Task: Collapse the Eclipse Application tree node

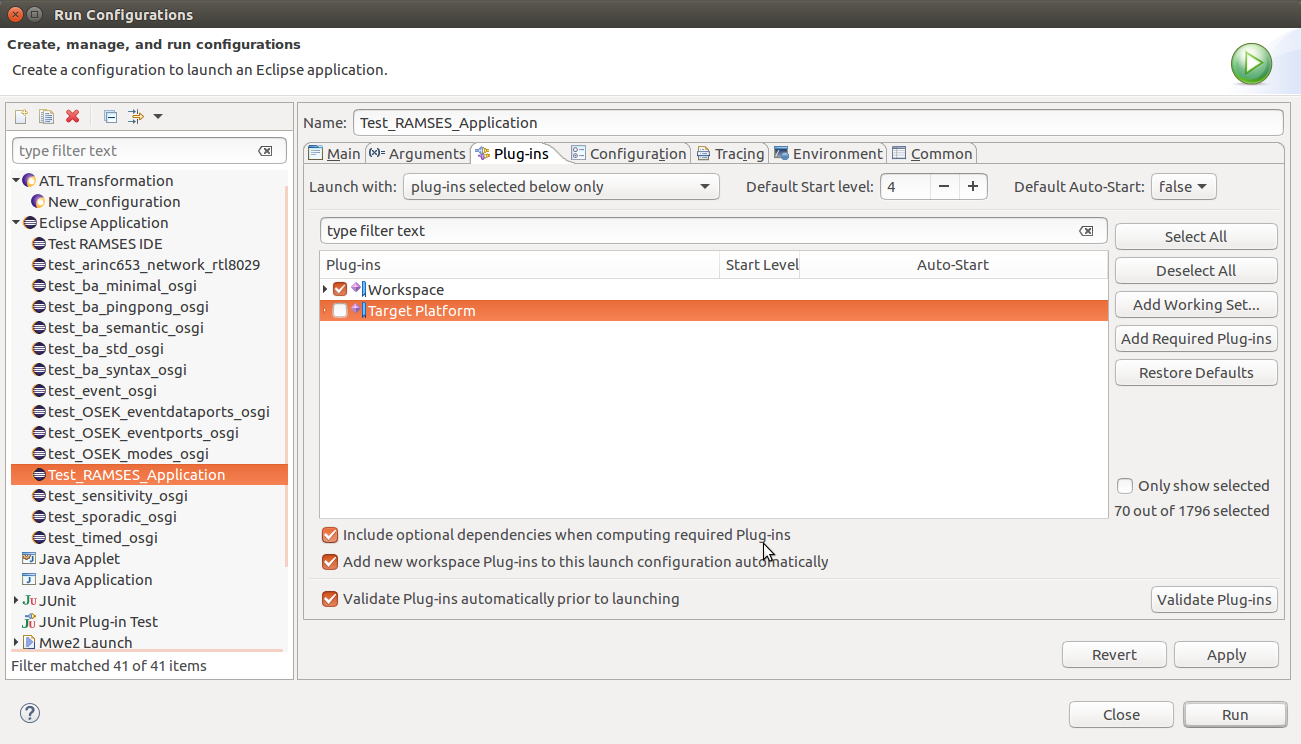Action: (16, 223)
